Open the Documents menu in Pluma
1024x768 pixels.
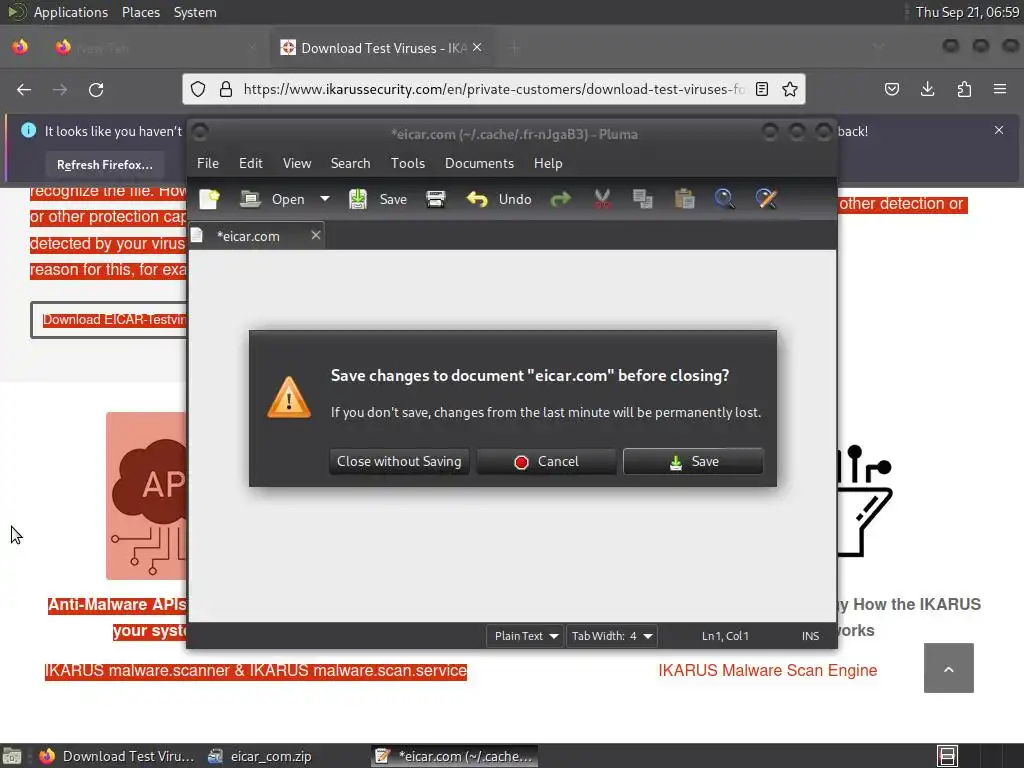click(x=479, y=163)
